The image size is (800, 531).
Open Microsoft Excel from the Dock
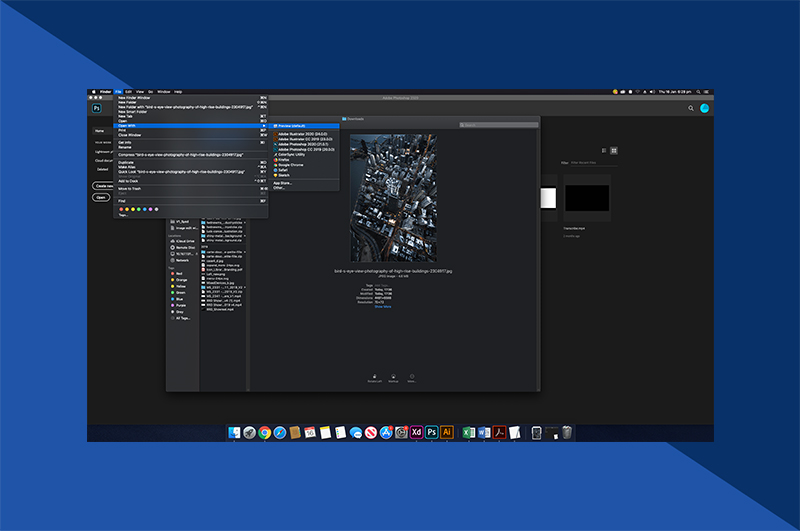tap(468, 433)
